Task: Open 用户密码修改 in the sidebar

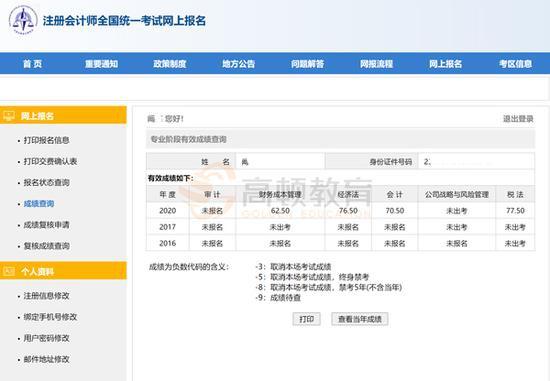Action: point(46,338)
